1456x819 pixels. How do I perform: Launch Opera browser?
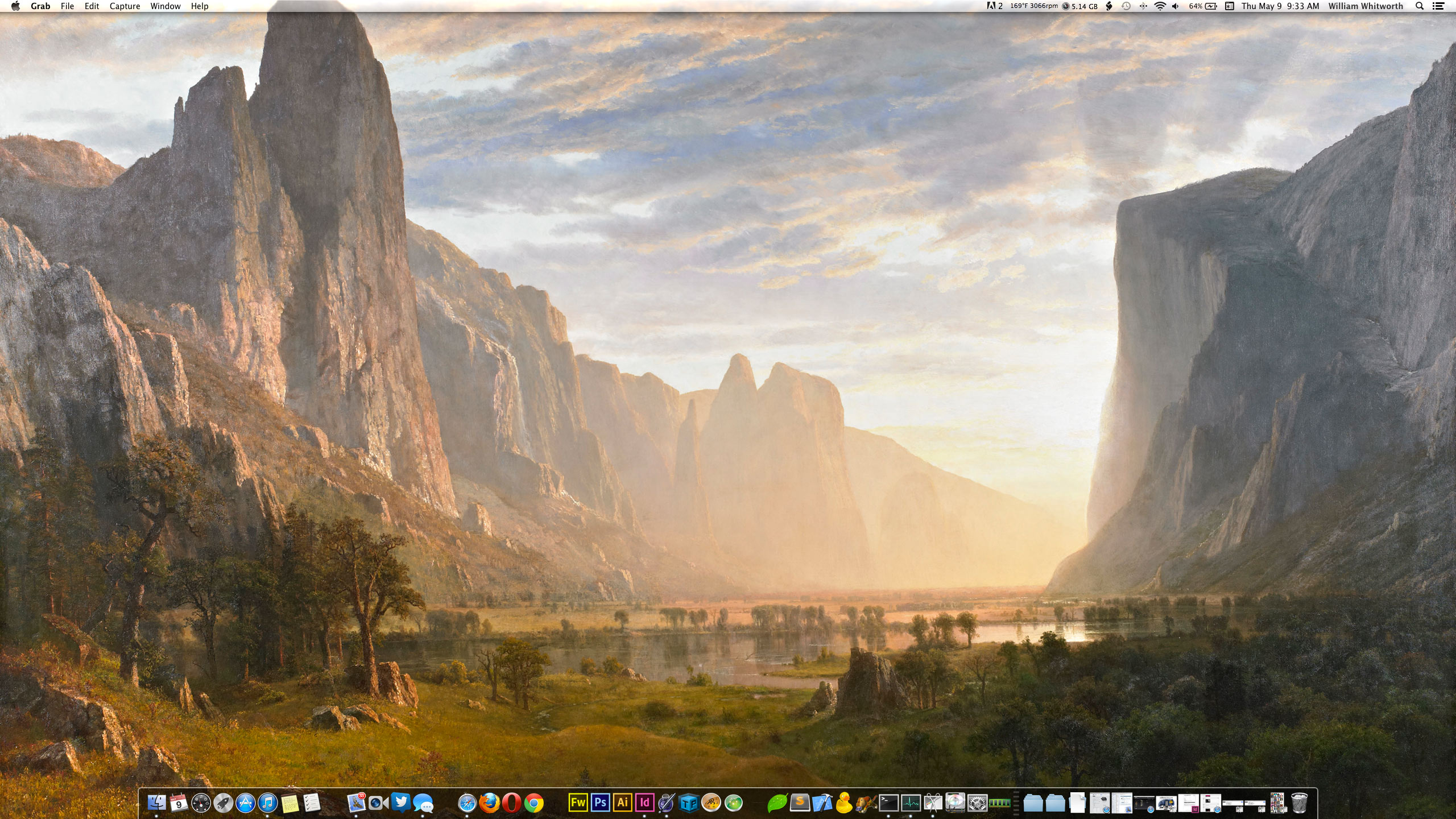(x=512, y=803)
